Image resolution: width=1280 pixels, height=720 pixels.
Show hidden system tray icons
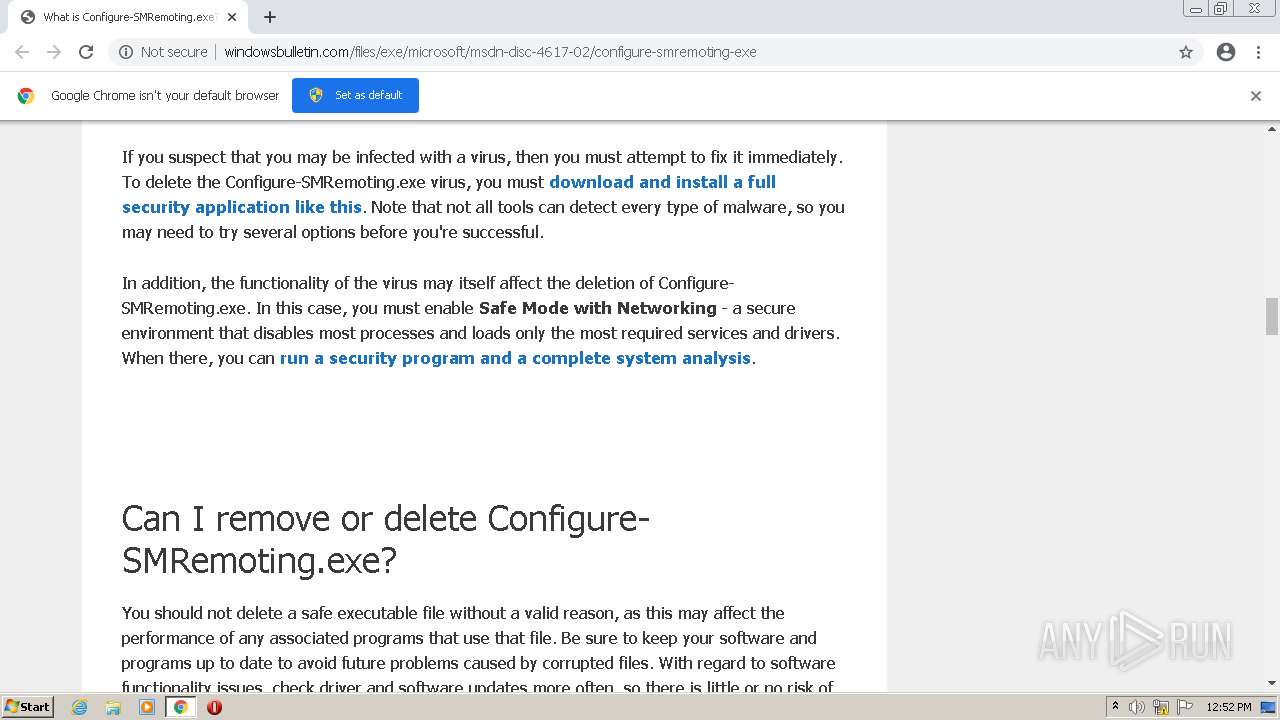pyautogui.click(x=1115, y=707)
